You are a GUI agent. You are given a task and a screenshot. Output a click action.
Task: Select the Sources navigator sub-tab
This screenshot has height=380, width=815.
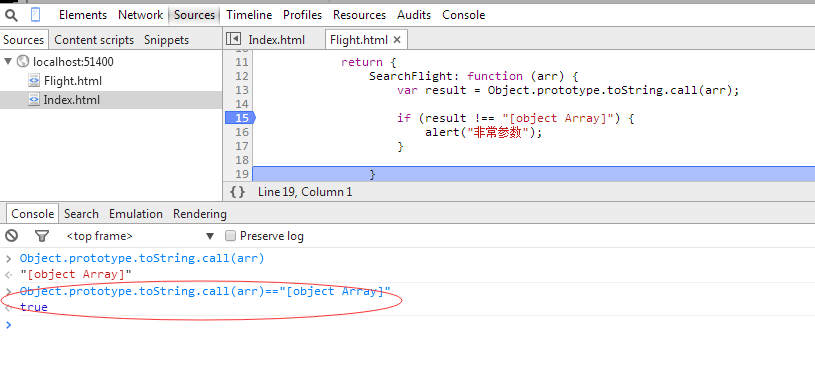[x=24, y=40]
